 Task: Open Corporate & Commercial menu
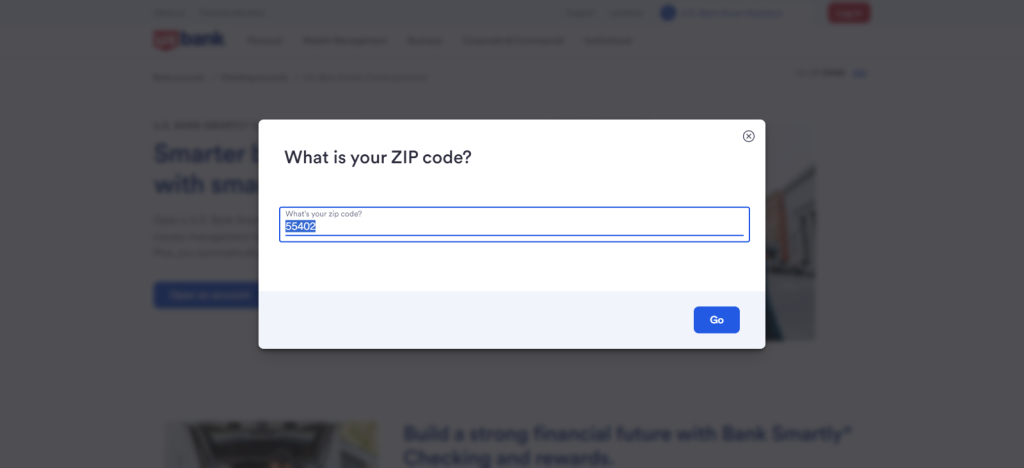(513, 40)
